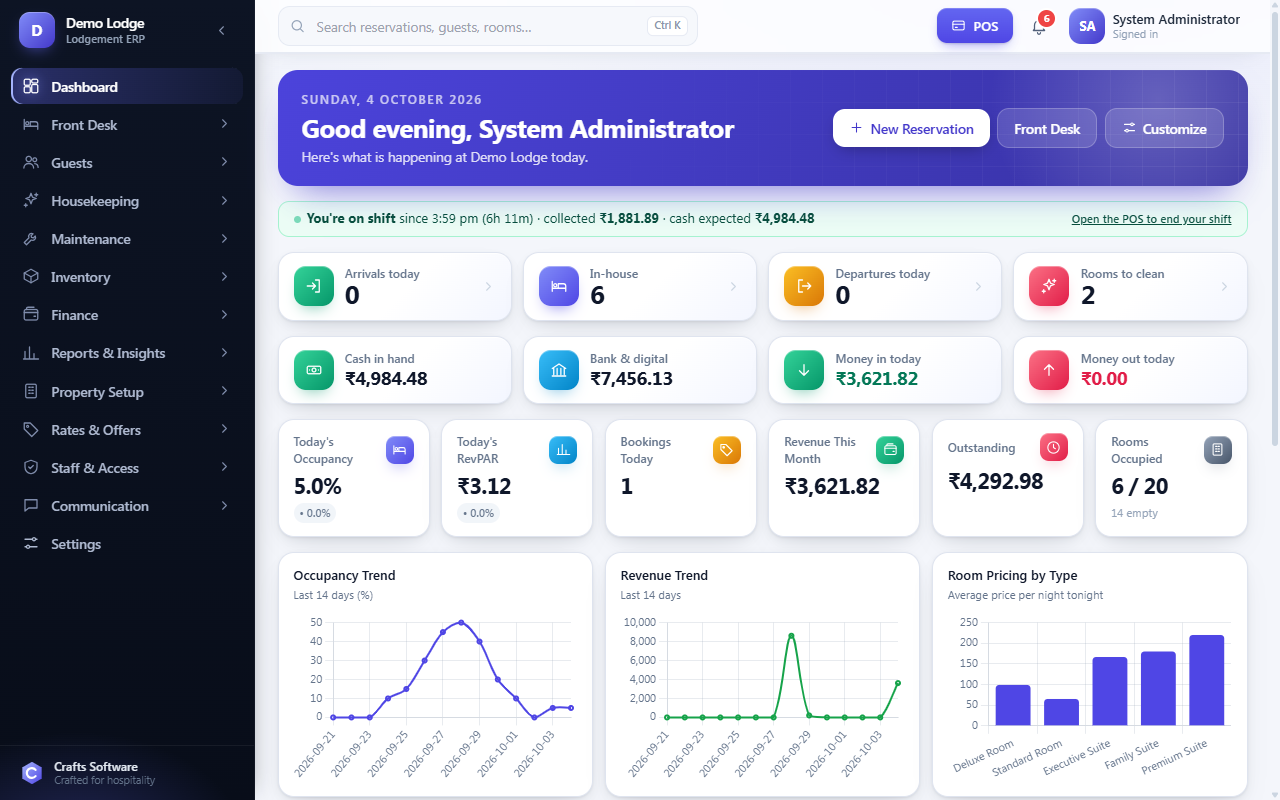
Task: Click the Today's RevPAR chart icon
Action: pyautogui.click(x=563, y=450)
